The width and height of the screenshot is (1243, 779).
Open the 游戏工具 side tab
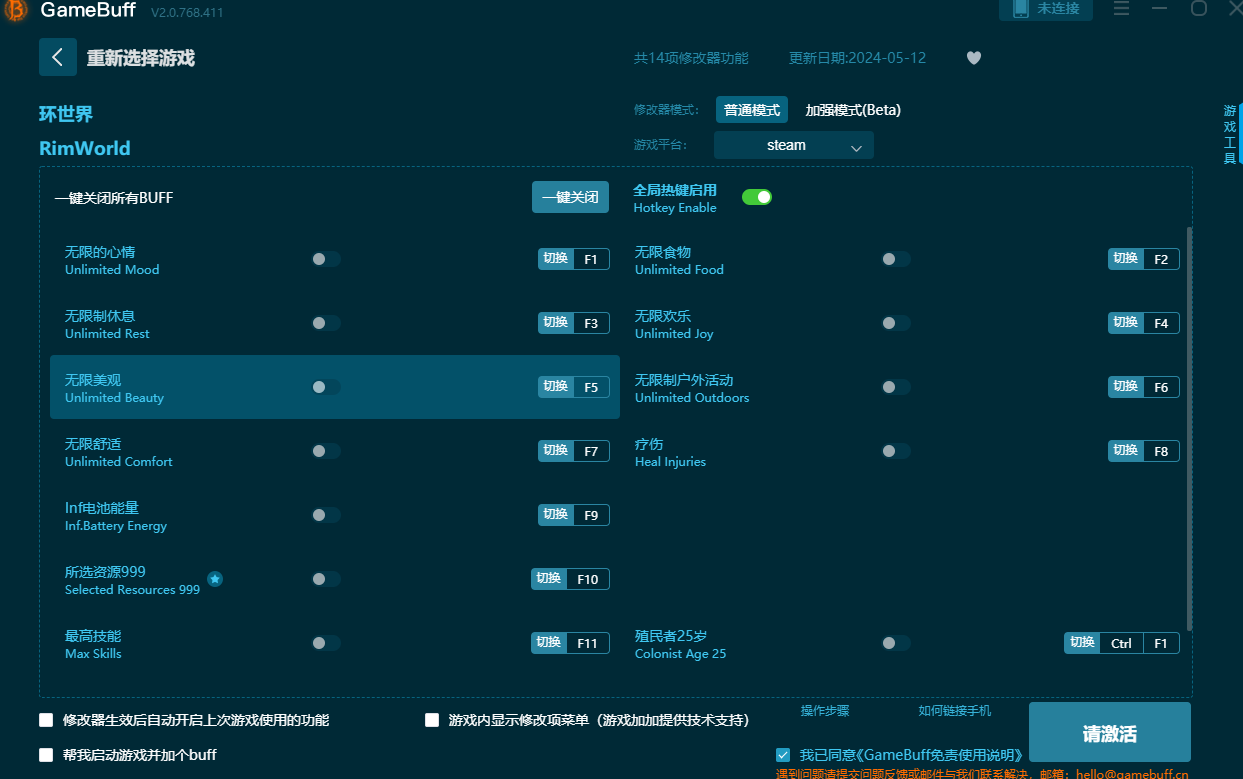click(x=1231, y=134)
